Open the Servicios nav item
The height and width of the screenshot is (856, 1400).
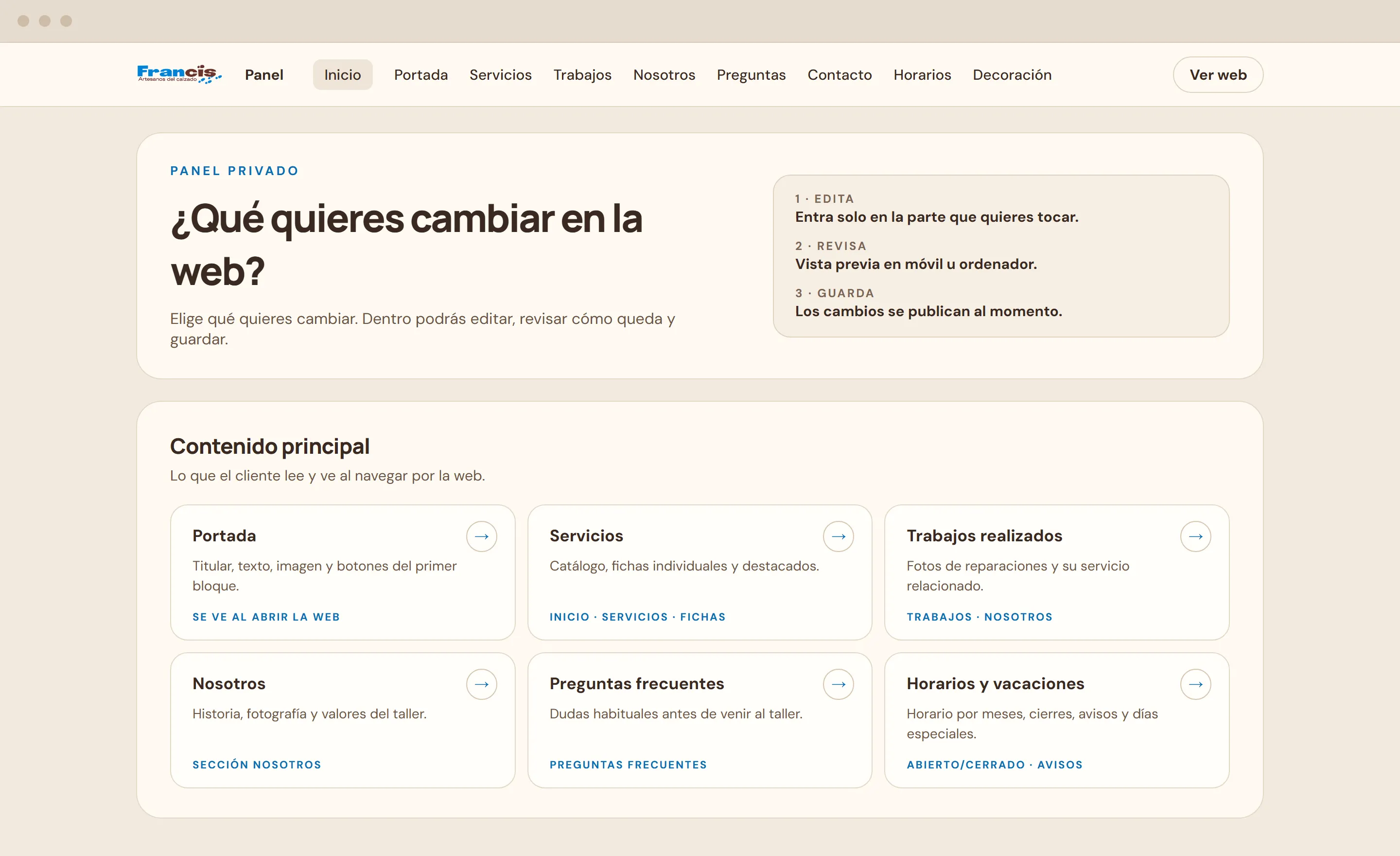point(501,74)
